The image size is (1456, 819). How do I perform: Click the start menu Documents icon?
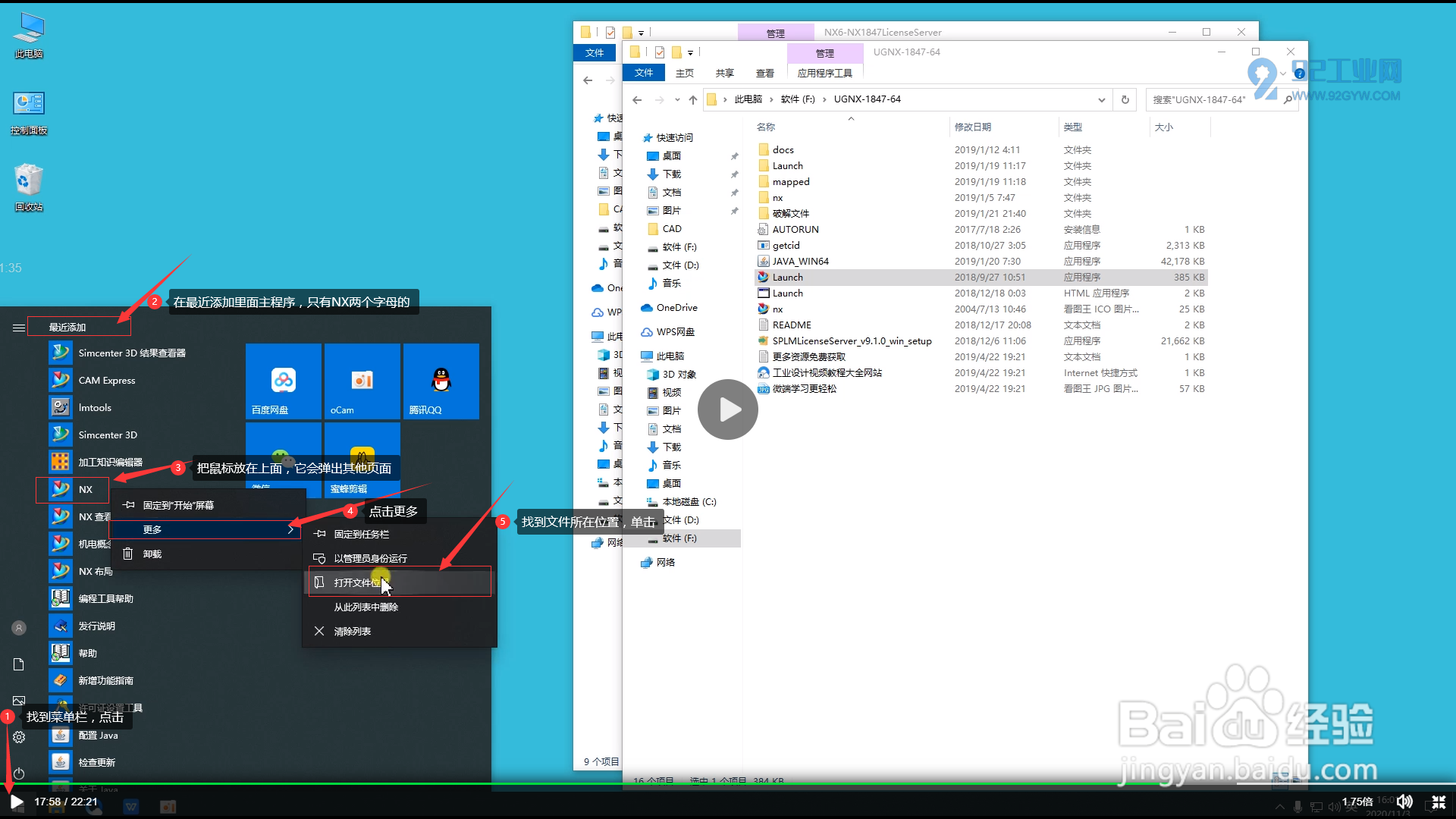pos(19,664)
